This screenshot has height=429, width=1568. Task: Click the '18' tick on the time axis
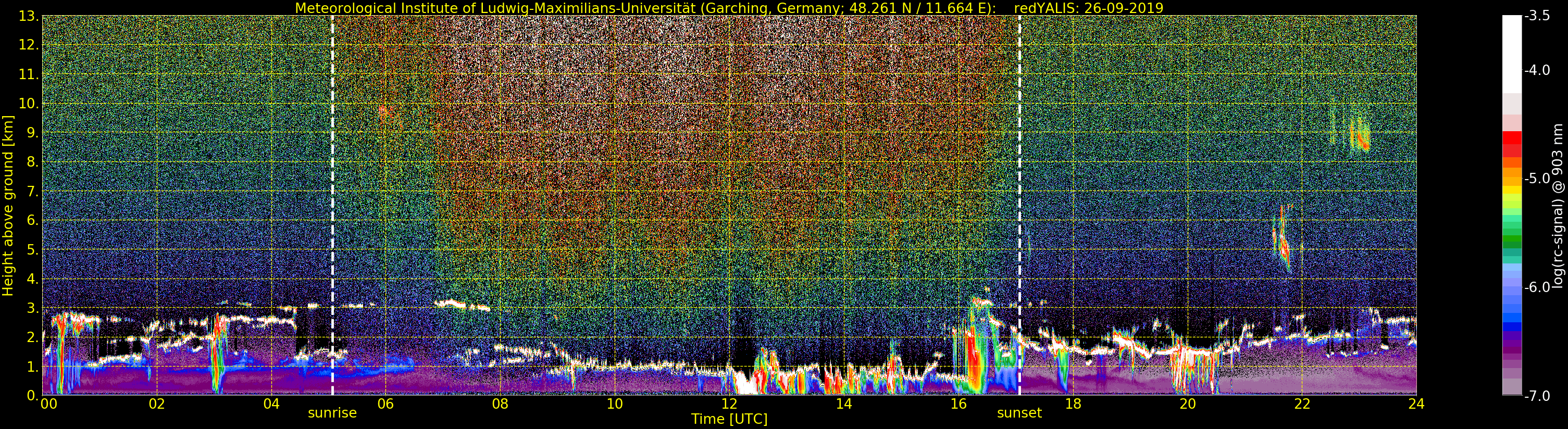point(1073,405)
